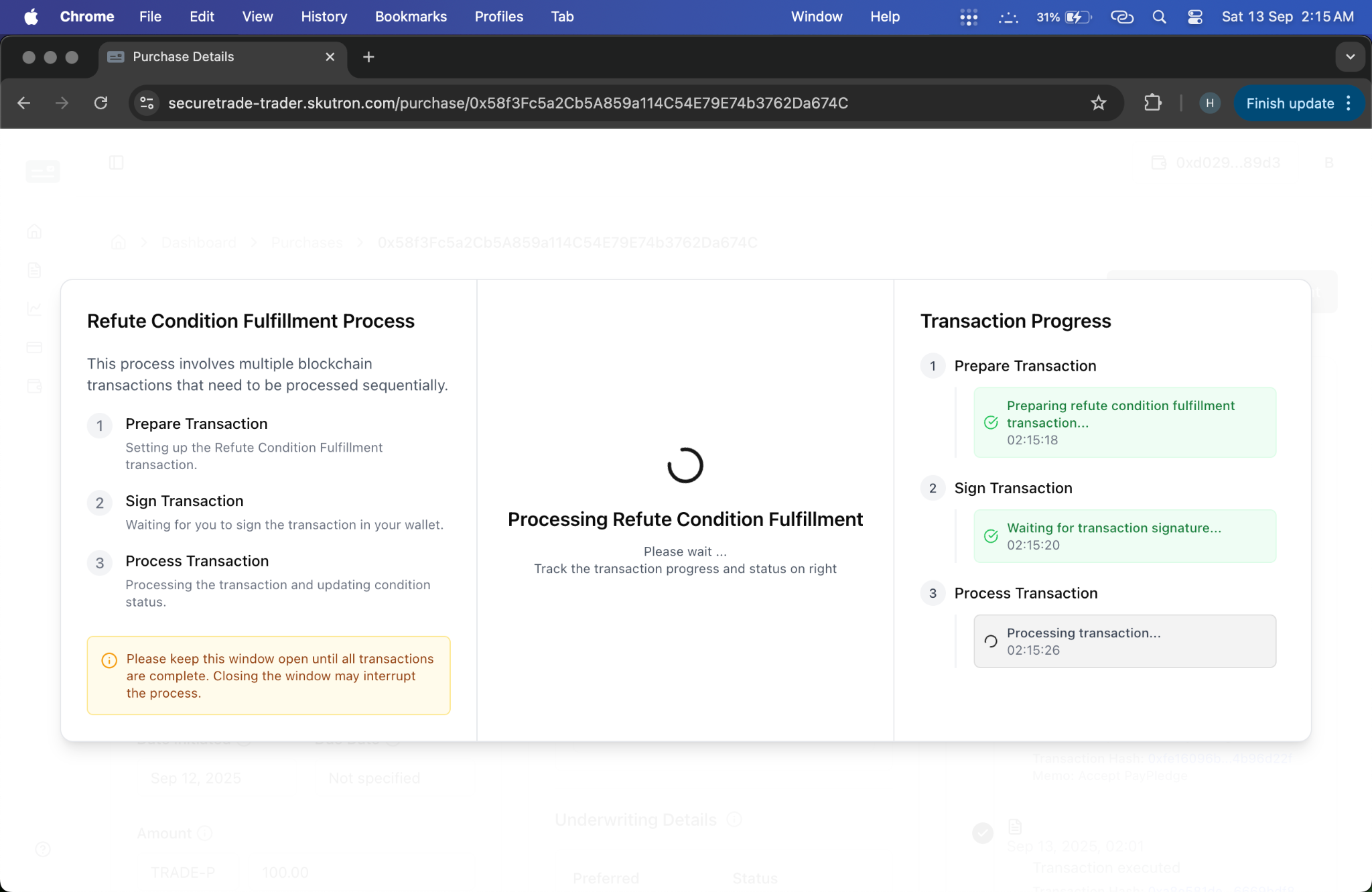Expand the tab search dropdown arrow
The height and width of the screenshot is (892, 1372).
(x=1350, y=57)
